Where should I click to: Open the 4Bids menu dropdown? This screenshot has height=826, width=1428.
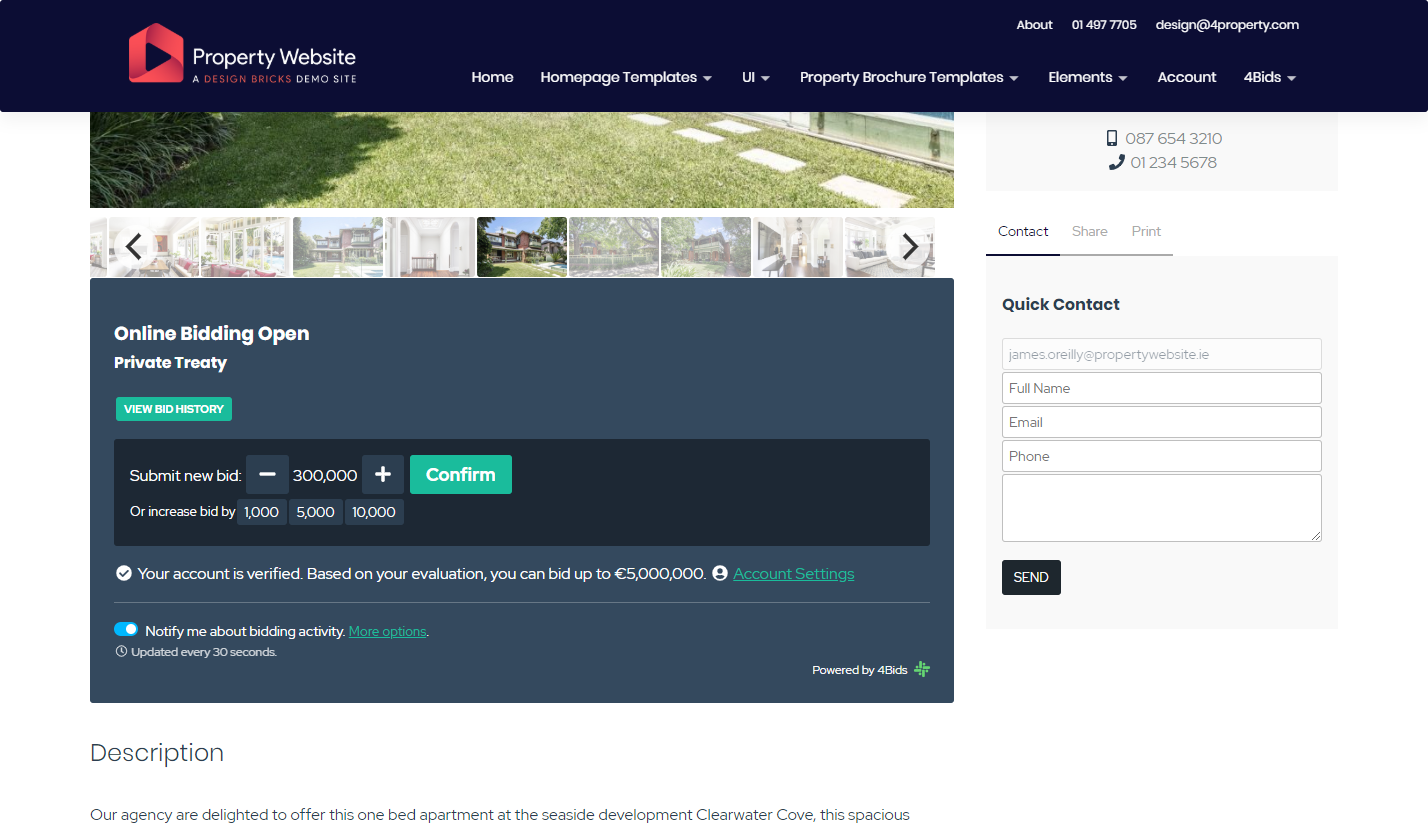tap(1270, 78)
